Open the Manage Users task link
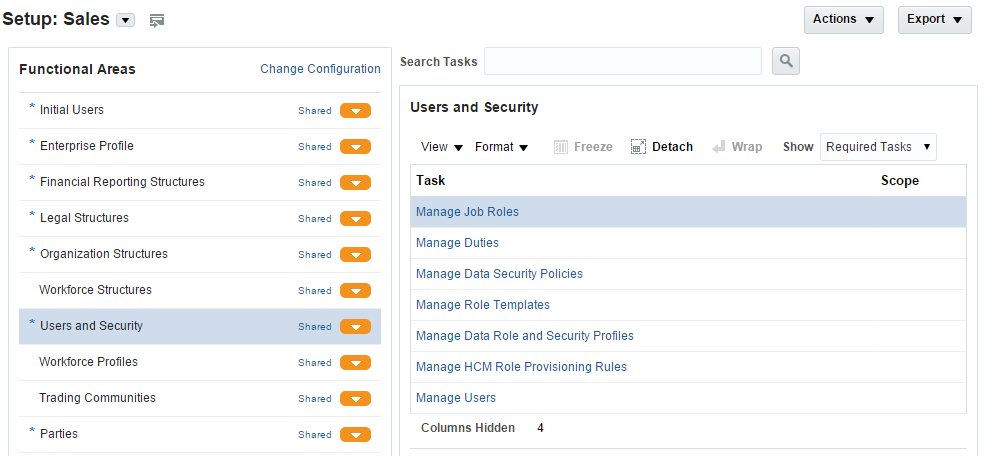Image resolution: width=988 pixels, height=456 pixels. pyautogui.click(x=456, y=398)
